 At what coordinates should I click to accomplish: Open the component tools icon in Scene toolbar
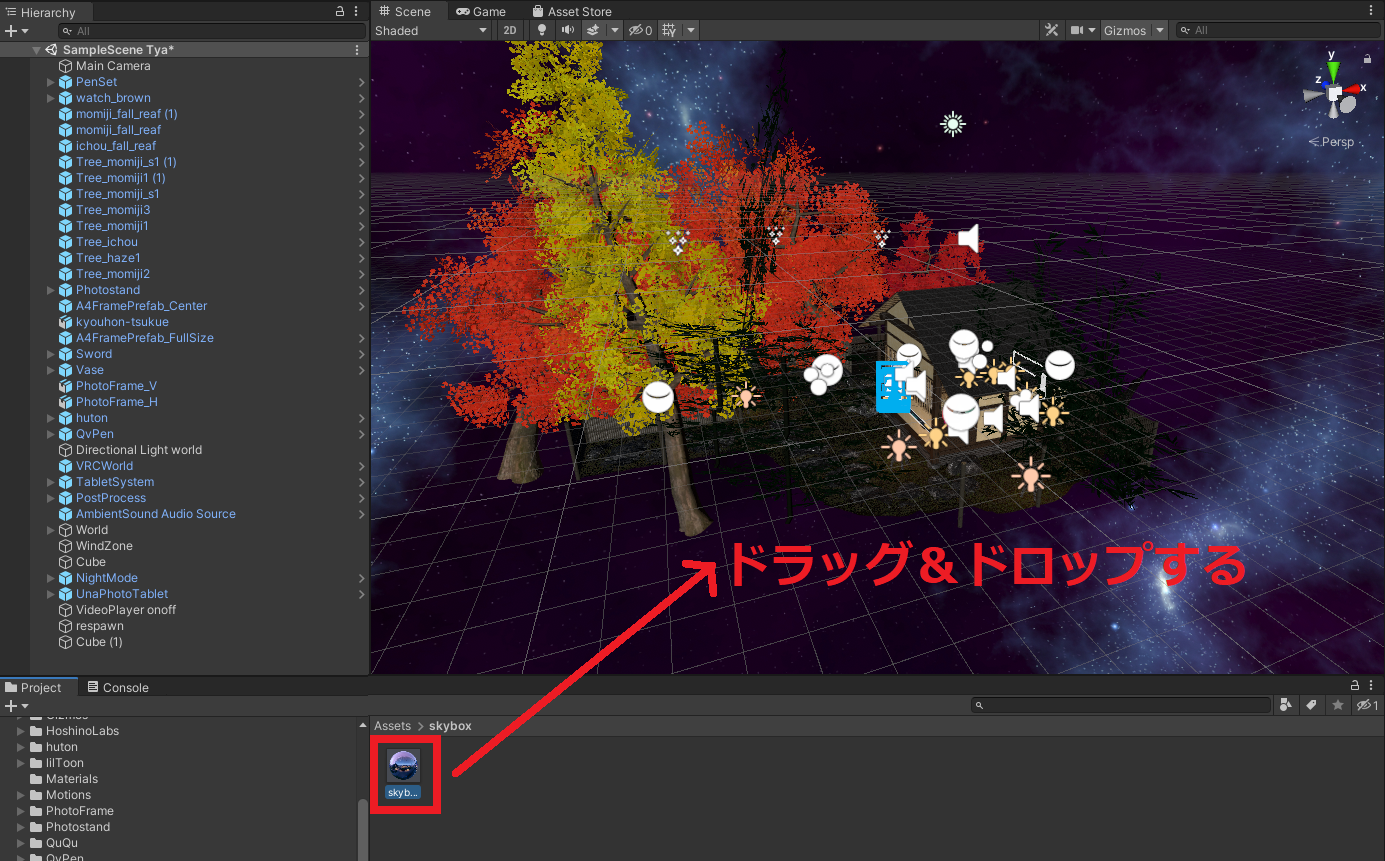[1051, 30]
